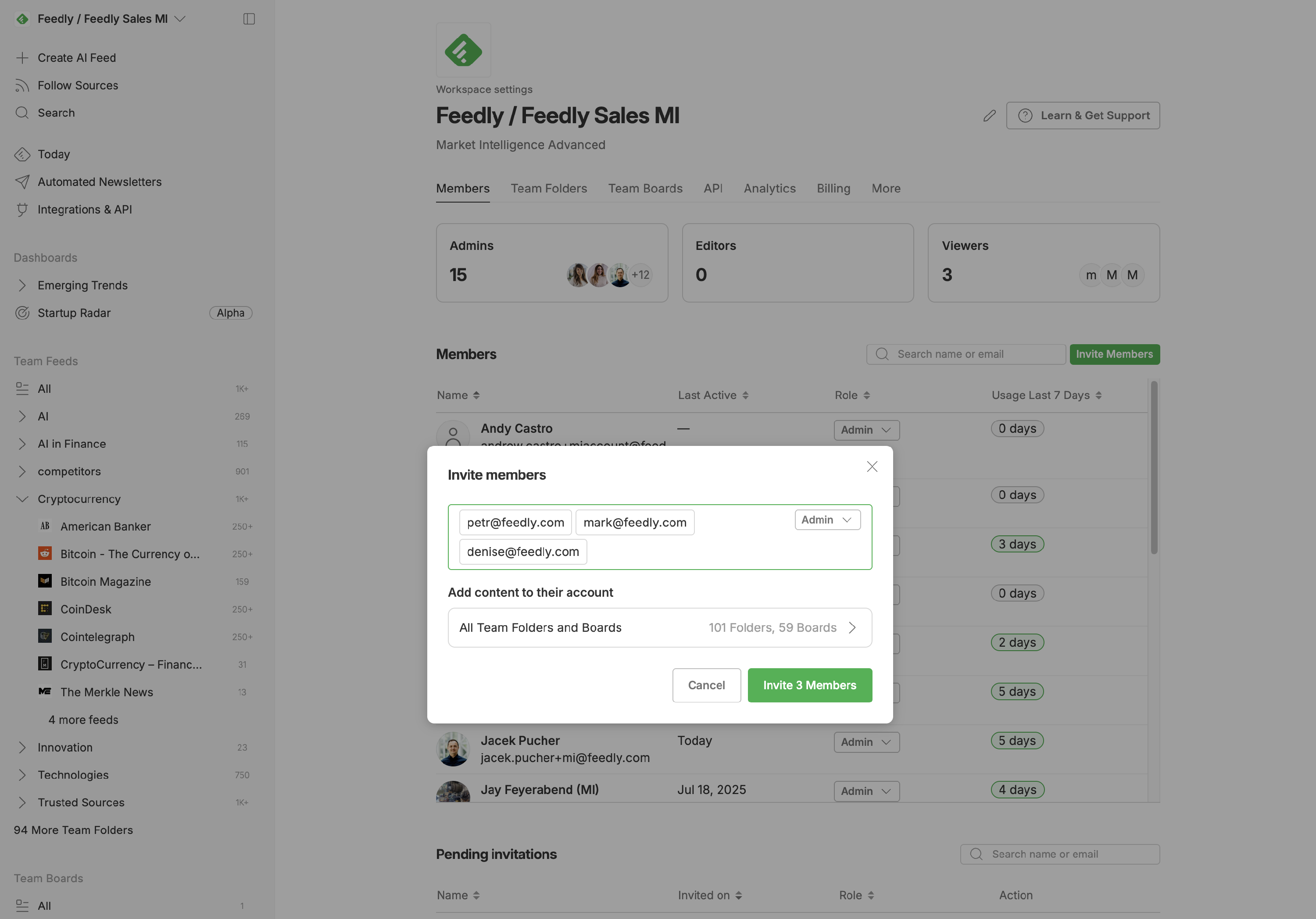
Task: Click the Create AI Feed plus icon
Action: point(22,58)
